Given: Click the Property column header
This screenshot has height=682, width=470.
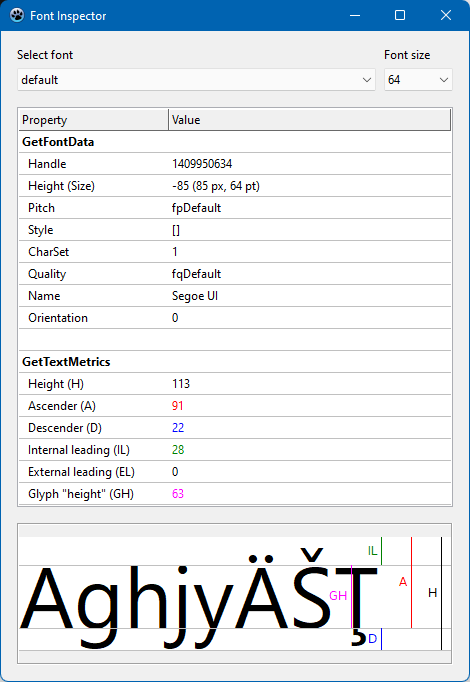Looking at the screenshot, I should [x=93, y=120].
